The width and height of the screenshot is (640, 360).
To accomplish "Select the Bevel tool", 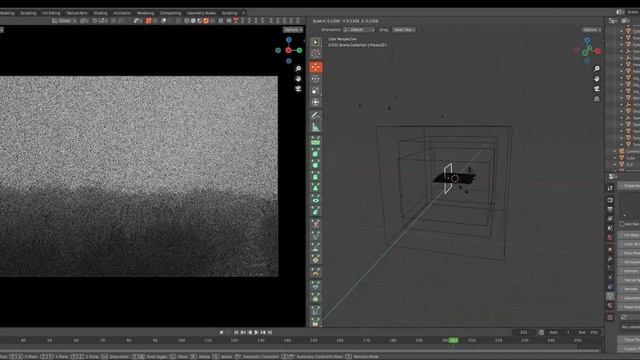I will tap(316, 176).
